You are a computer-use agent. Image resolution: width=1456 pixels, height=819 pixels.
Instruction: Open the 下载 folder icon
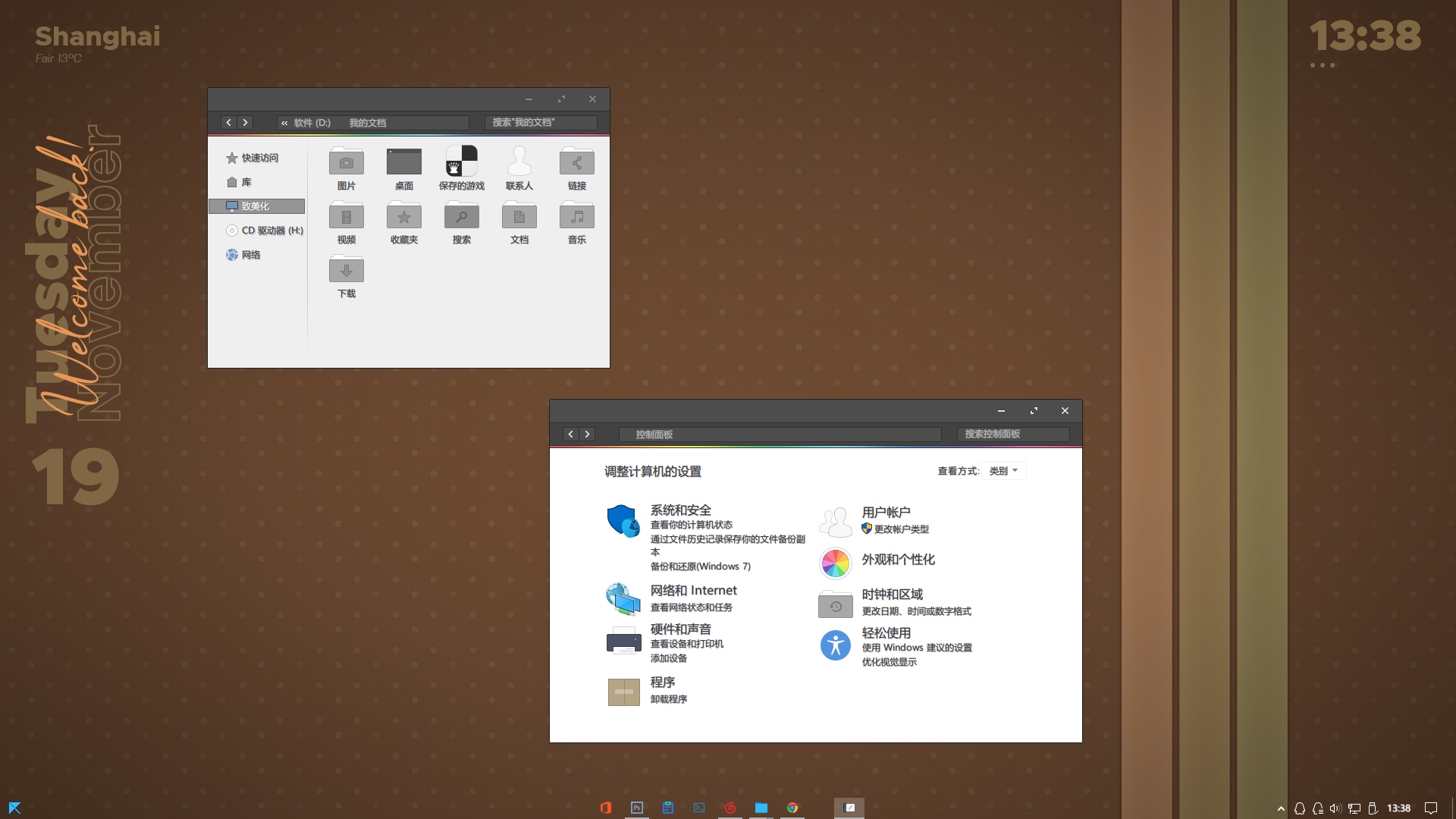[x=347, y=270]
